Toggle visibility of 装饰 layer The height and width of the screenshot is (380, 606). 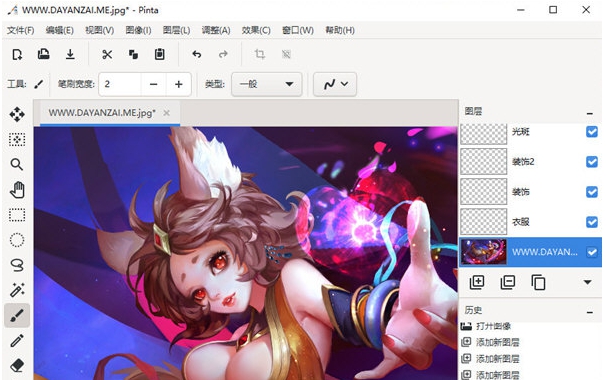click(x=592, y=192)
